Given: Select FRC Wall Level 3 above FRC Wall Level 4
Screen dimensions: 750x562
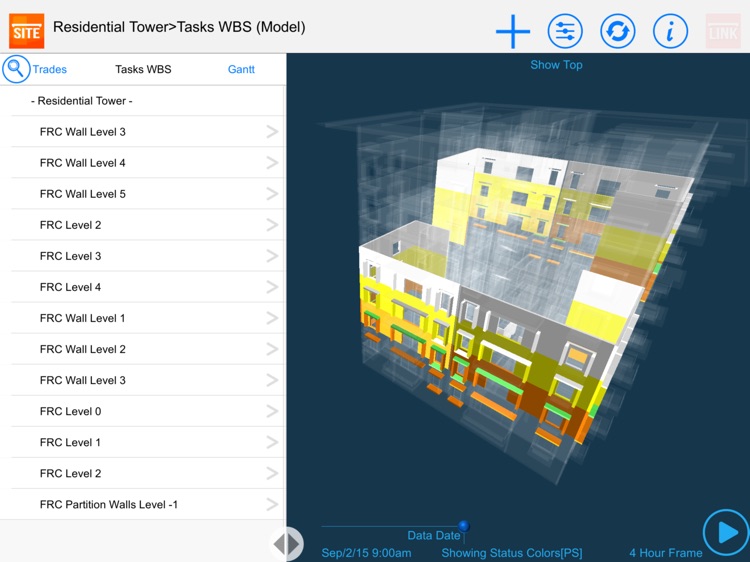Looking at the screenshot, I should point(143,132).
